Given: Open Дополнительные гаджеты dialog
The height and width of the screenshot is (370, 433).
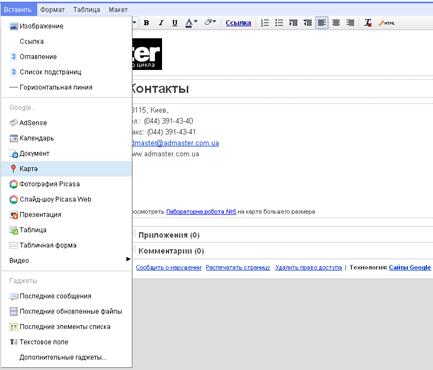Looking at the screenshot, I should click(x=66, y=357).
